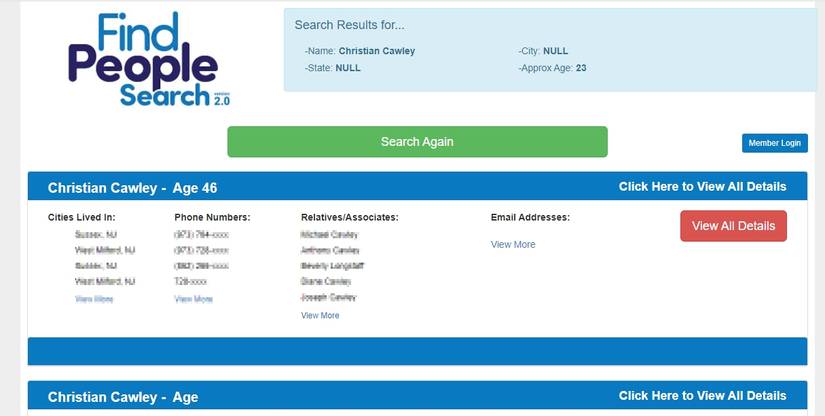Click the Approx Age value 23
Viewport: 825px width, 416px height.
click(581, 68)
